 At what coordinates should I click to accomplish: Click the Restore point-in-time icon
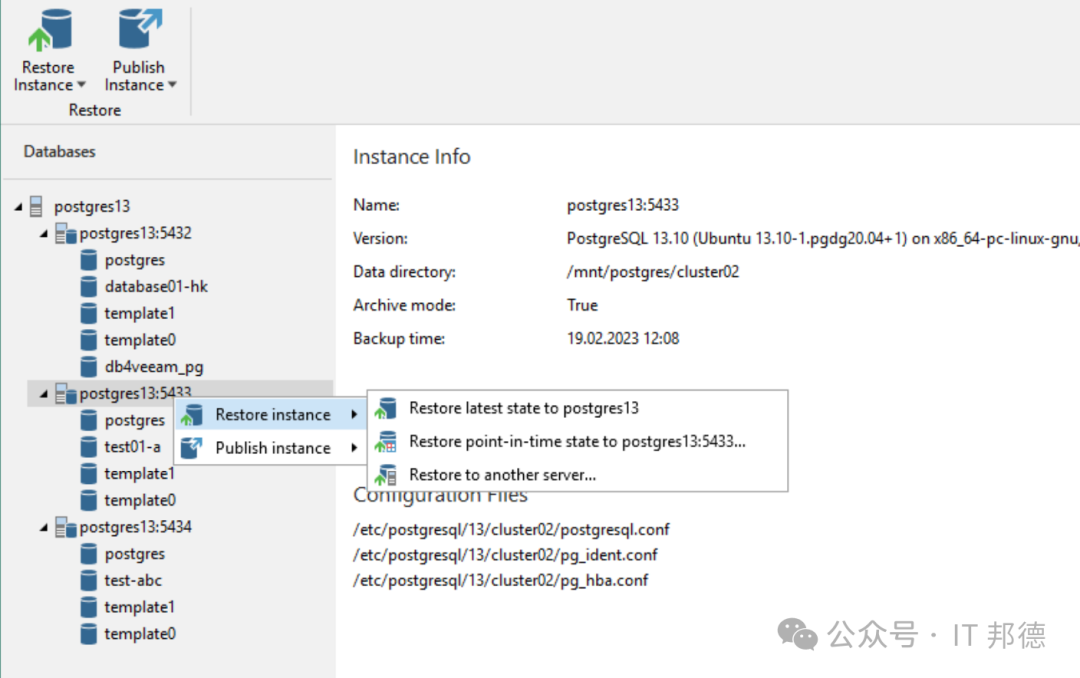click(386, 441)
